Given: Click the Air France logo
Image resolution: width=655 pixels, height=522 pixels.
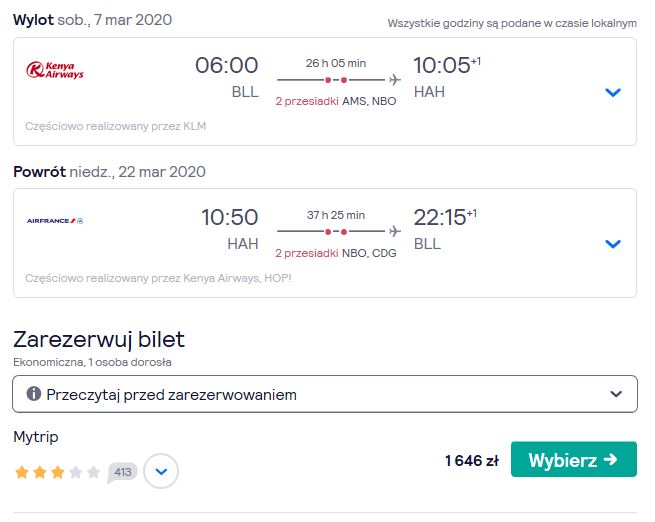Looking at the screenshot, I should (x=55, y=220).
